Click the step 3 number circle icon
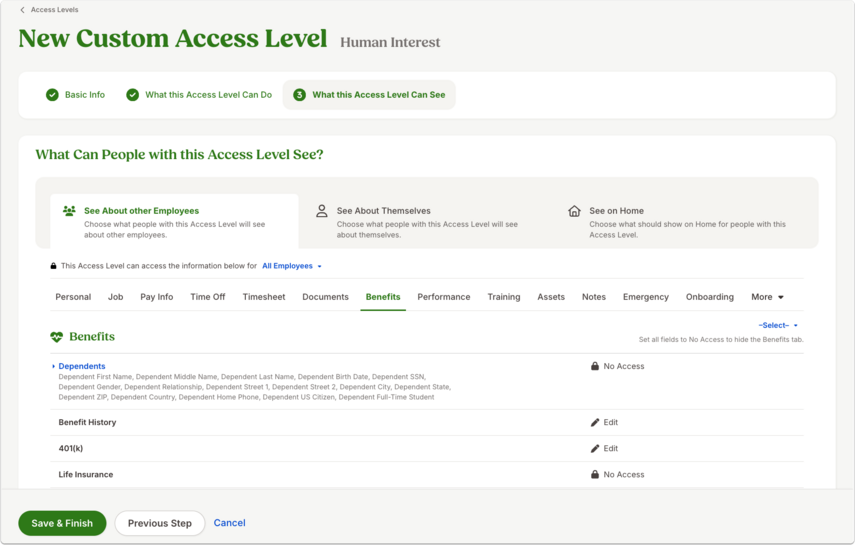The height and width of the screenshot is (545, 855). click(x=299, y=95)
